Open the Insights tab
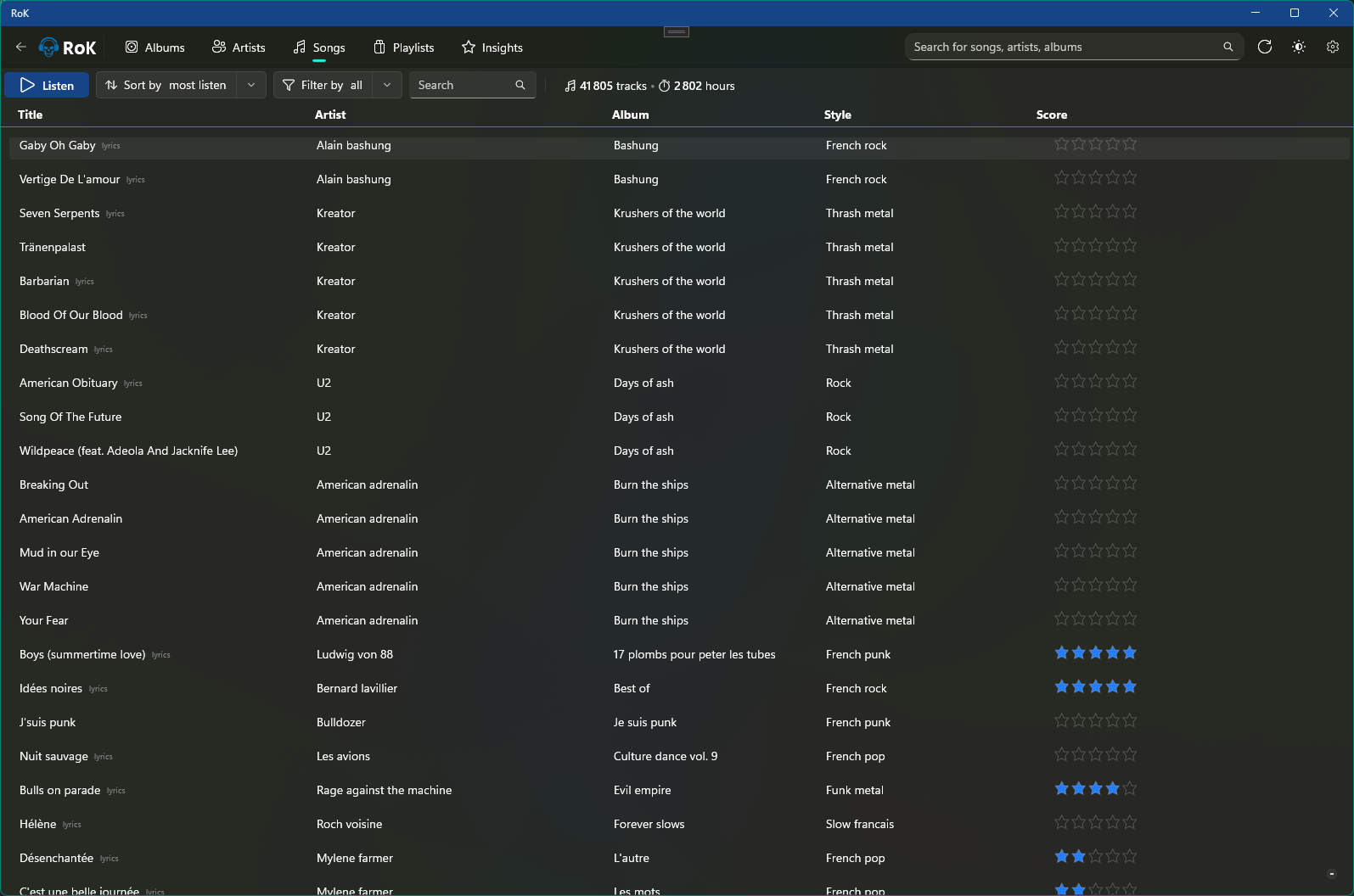This screenshot has width=1354, height=896. point(492,48)
